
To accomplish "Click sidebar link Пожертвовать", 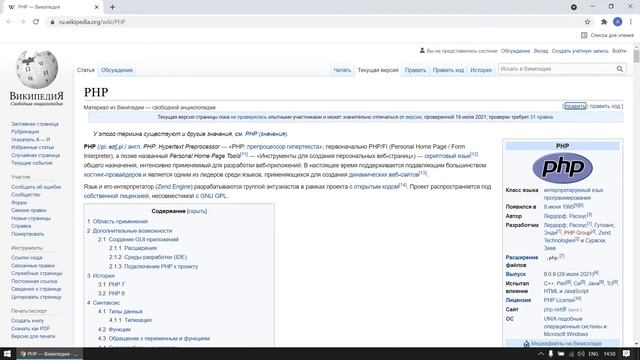I will click(x=27, y=234).
